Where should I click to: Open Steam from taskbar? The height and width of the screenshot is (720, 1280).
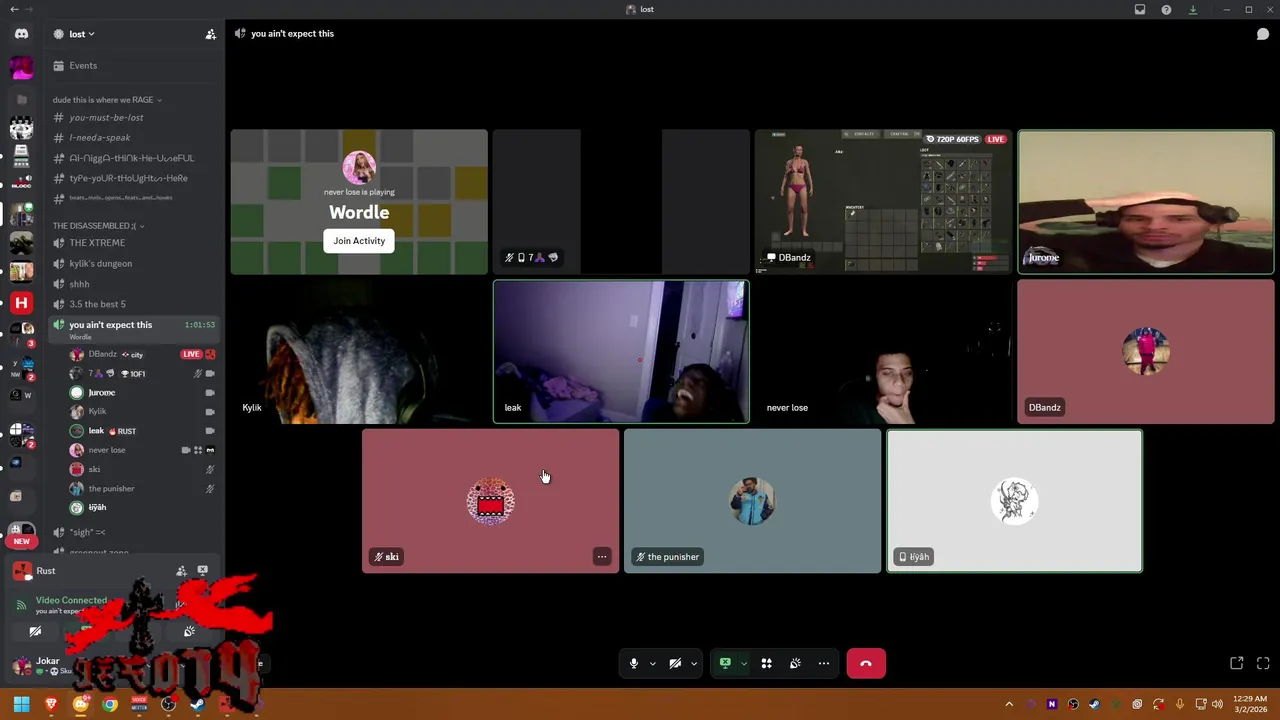click(197, 704)
